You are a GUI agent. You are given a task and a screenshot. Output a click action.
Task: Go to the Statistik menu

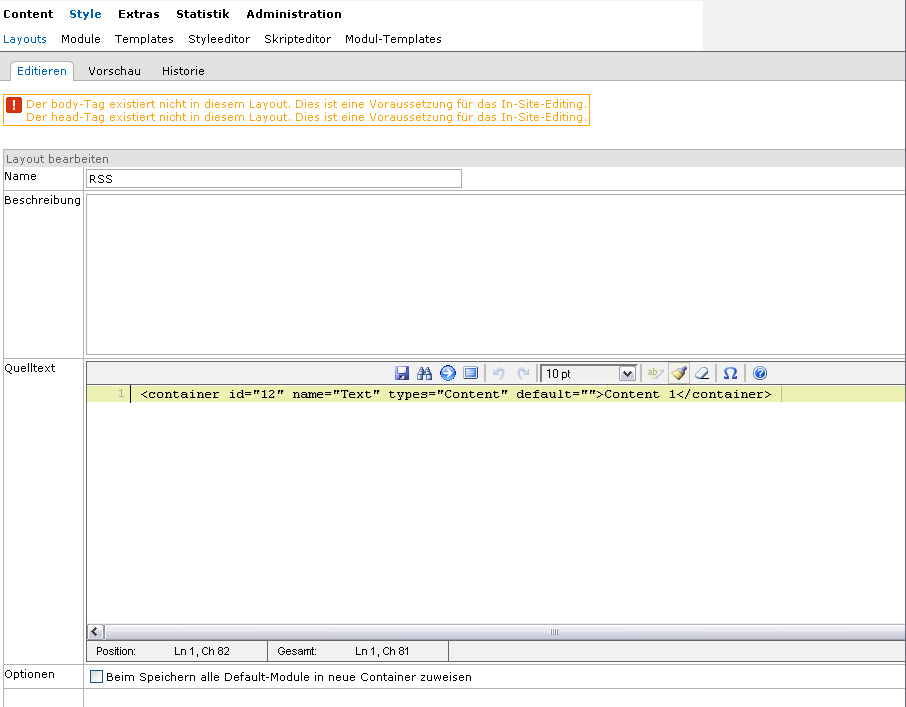202,14
